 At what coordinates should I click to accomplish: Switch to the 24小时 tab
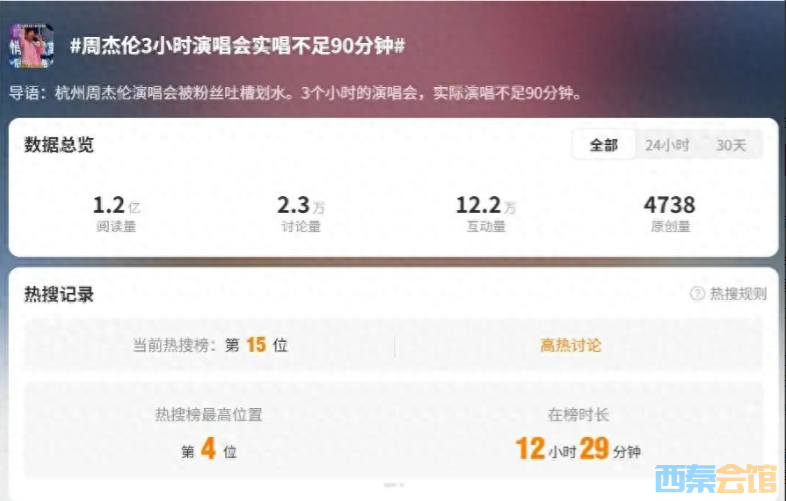click(x=667, y=145)
